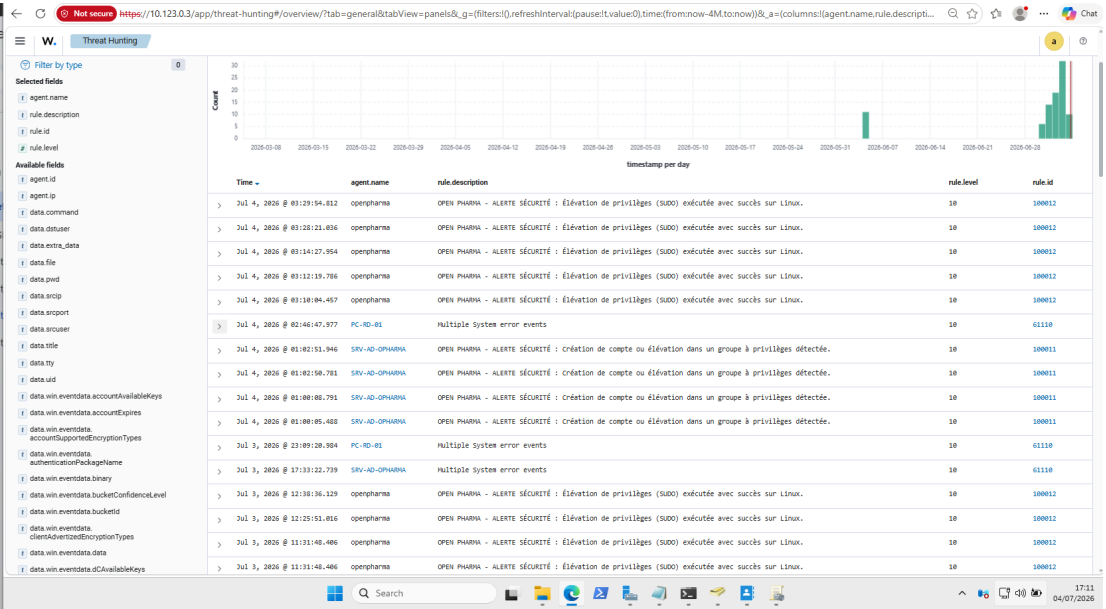Select the rule.description selected field

[x=54, y=114]
